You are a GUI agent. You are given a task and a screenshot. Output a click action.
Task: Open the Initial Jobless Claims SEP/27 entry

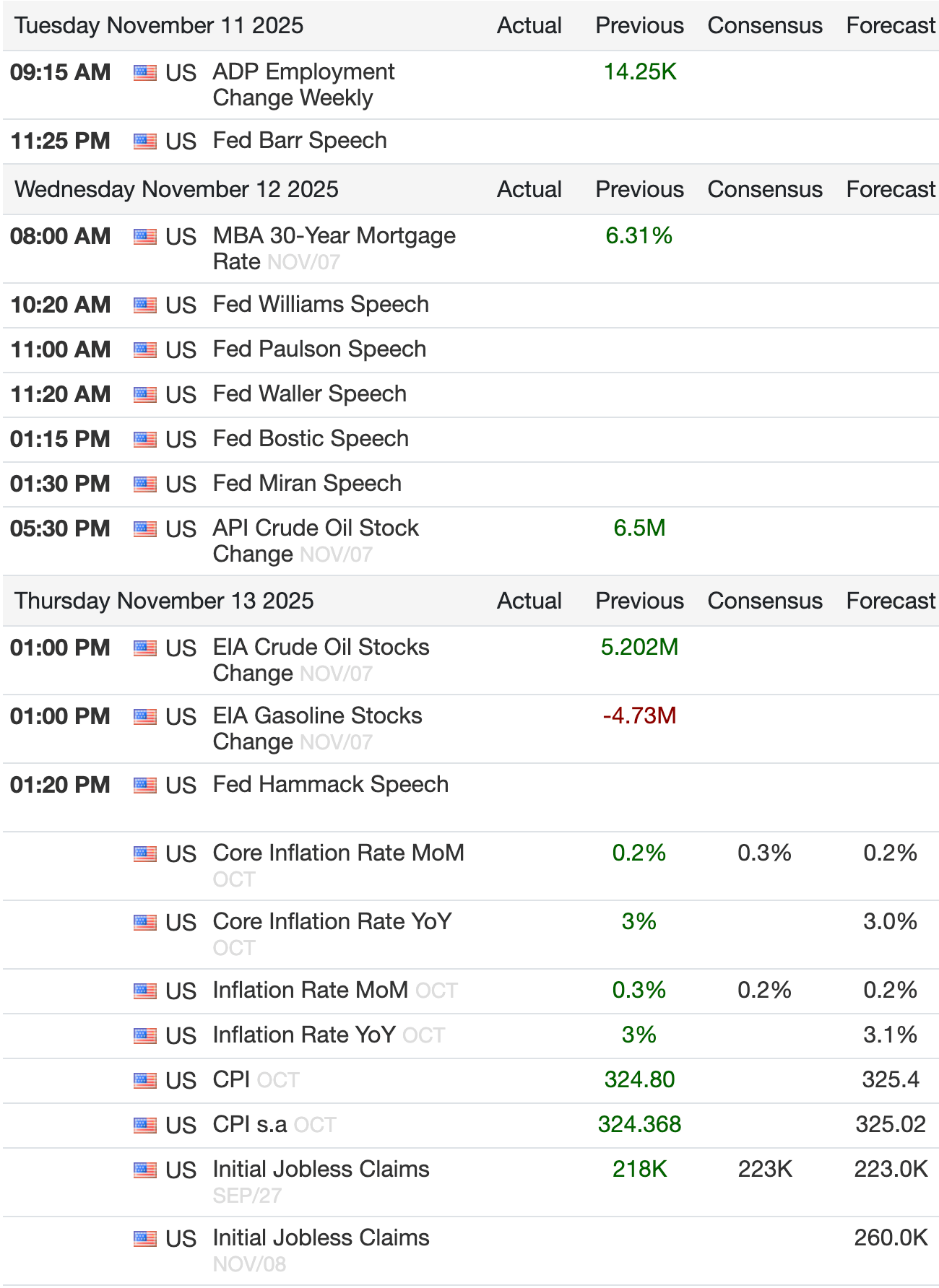(321, 1170)
